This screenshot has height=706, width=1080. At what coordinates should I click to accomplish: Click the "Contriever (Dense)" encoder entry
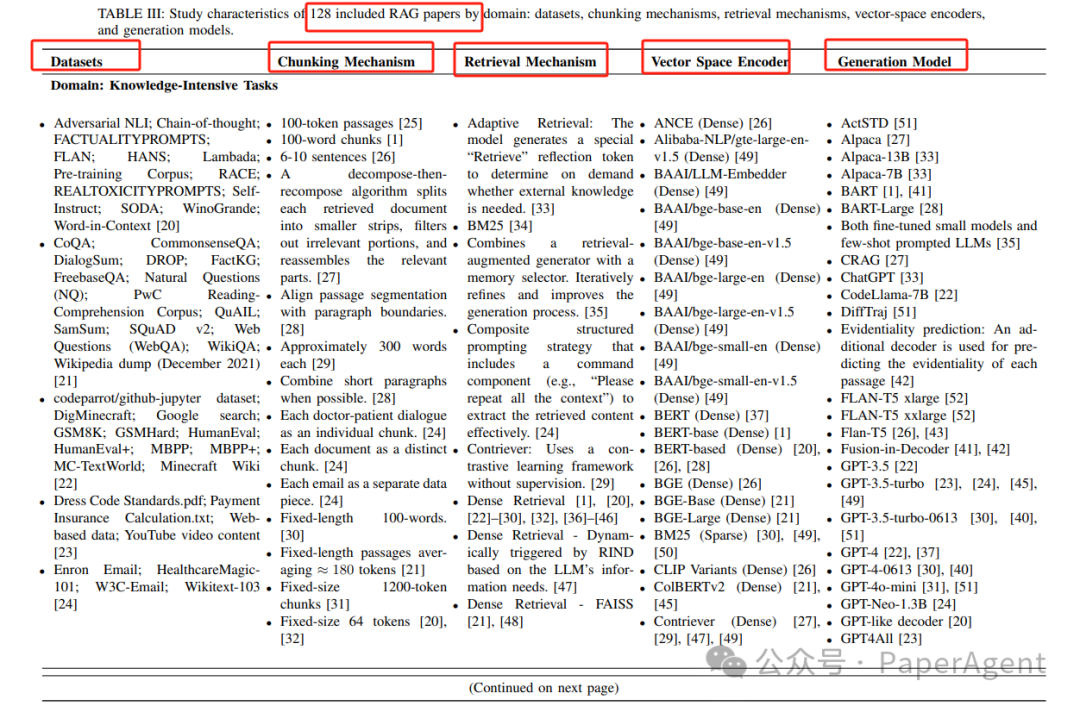[736, 630]
